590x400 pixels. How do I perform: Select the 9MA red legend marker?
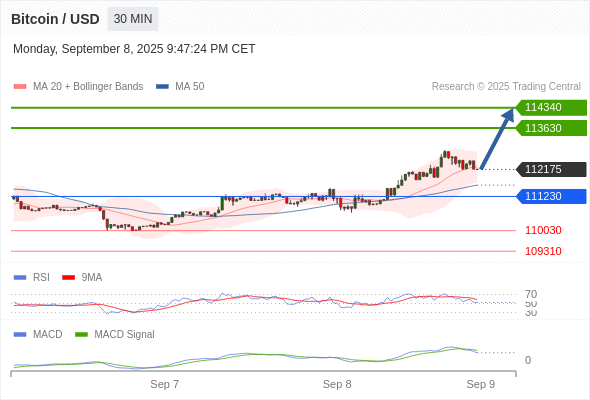[68, 278]
